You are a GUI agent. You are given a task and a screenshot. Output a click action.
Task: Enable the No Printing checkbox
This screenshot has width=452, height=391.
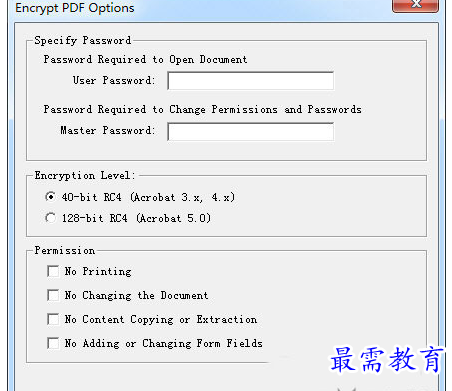[x=53, y=271]
